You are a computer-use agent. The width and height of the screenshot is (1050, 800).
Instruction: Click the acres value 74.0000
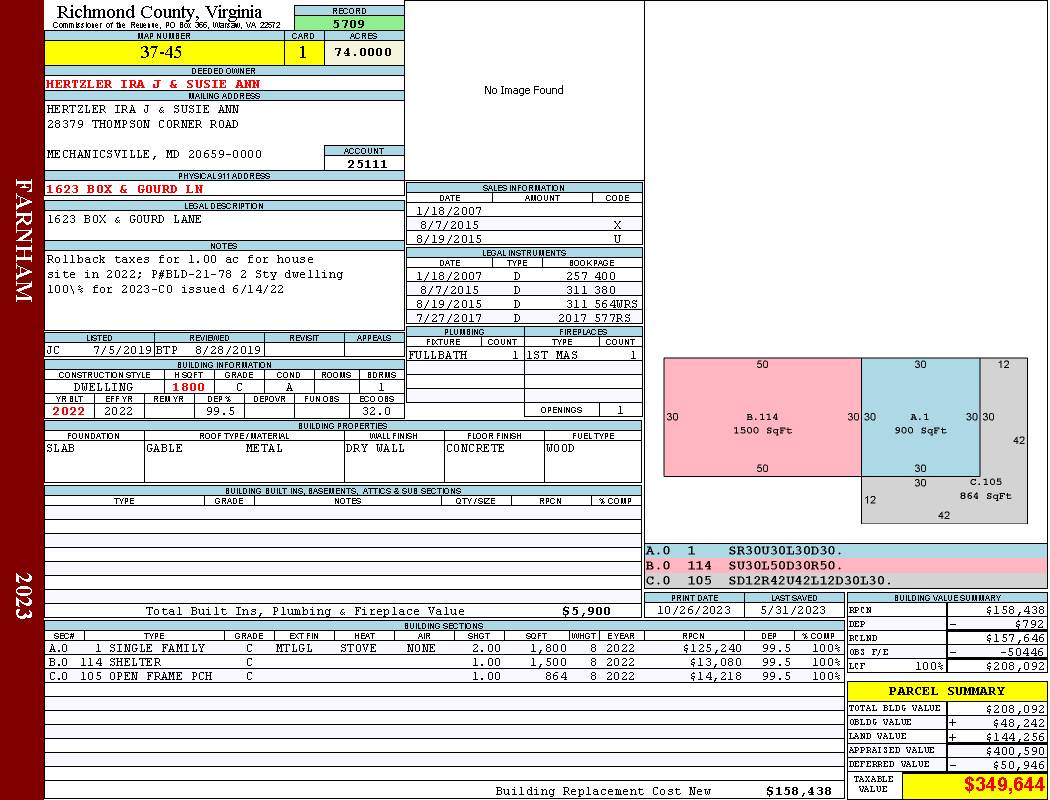click(x=364, y=52)
